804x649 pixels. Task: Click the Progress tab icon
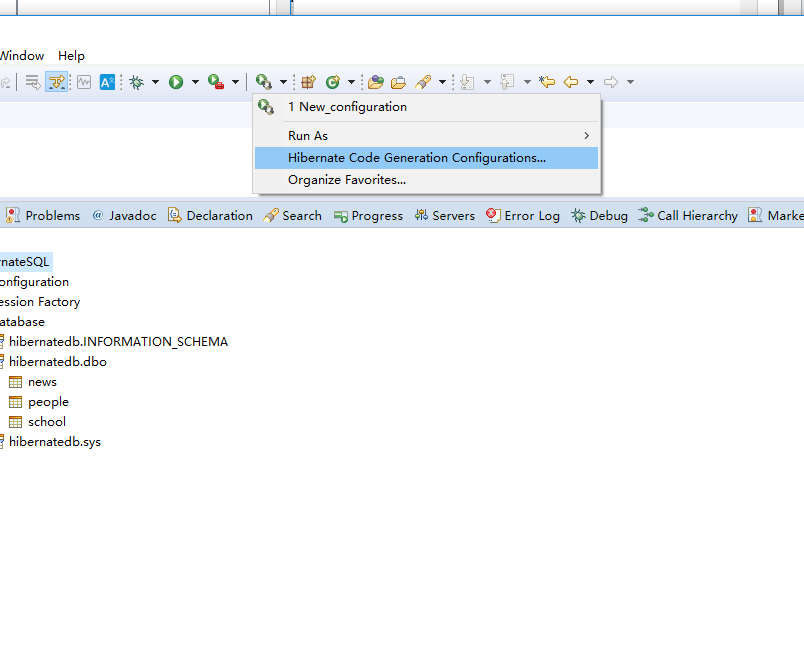tap(340, 216)
